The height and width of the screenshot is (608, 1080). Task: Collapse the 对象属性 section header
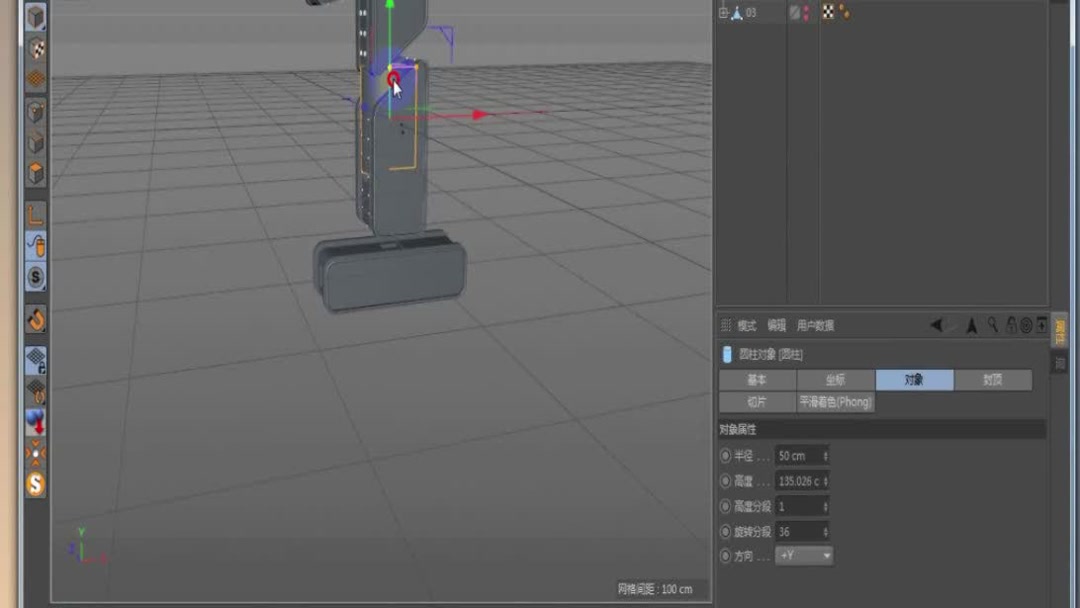pos(737,430)
